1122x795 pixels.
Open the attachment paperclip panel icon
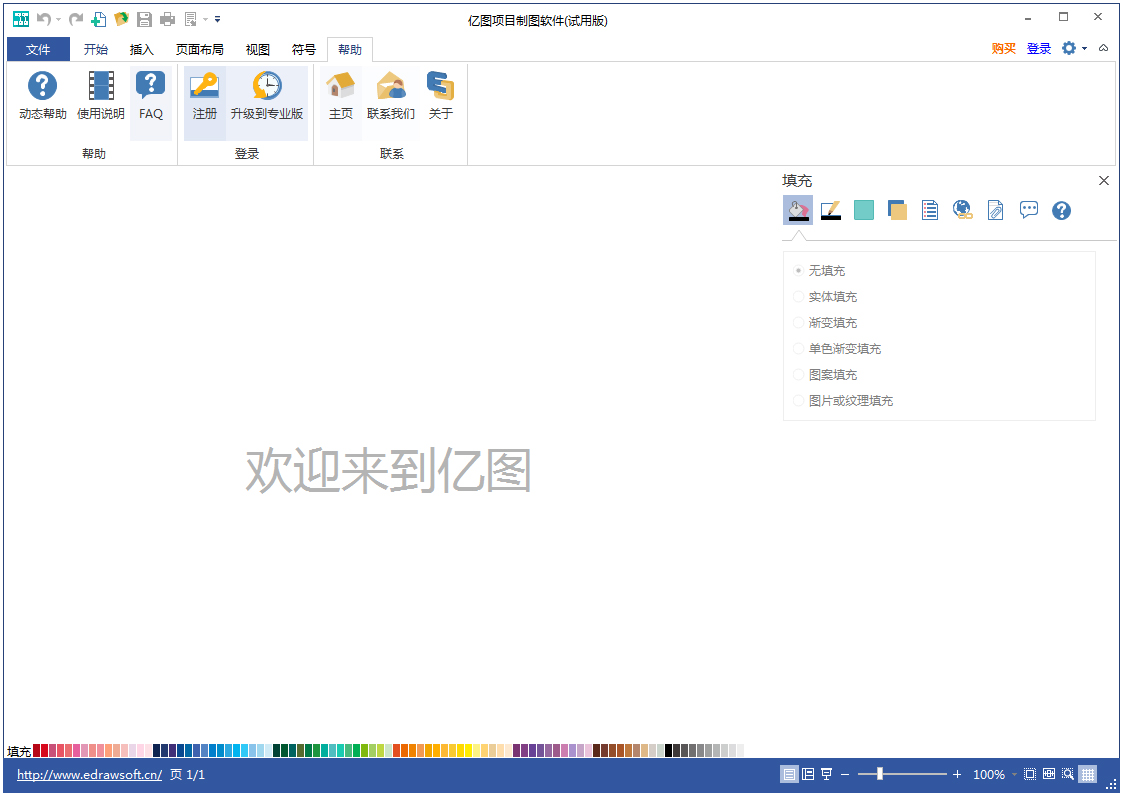pyautogui.click(x=995, y=210)
